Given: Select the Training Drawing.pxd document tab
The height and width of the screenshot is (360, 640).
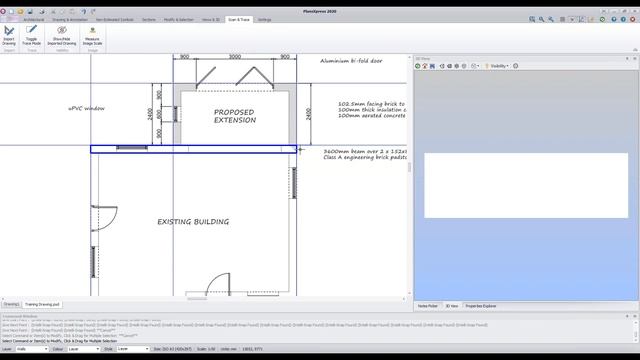Looking at the screenshot, I should point(42,304).
